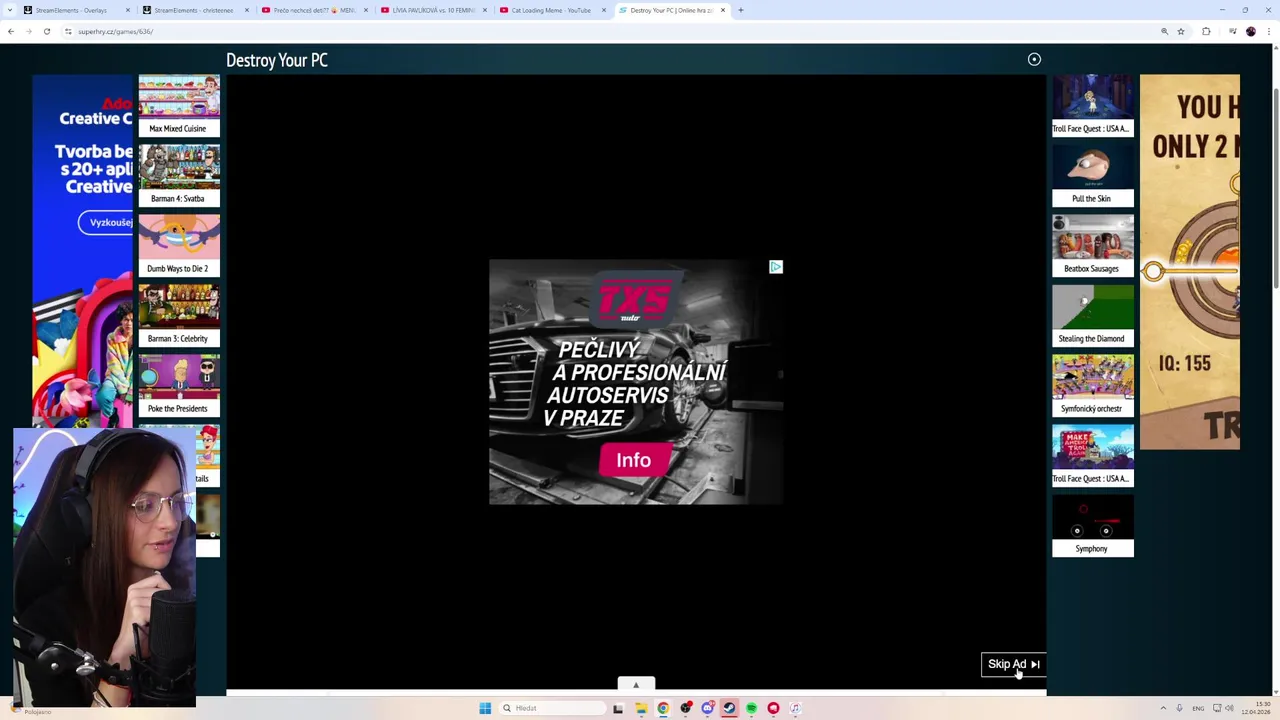Open File Explorer from the taskbar

[x=640, y=708]
